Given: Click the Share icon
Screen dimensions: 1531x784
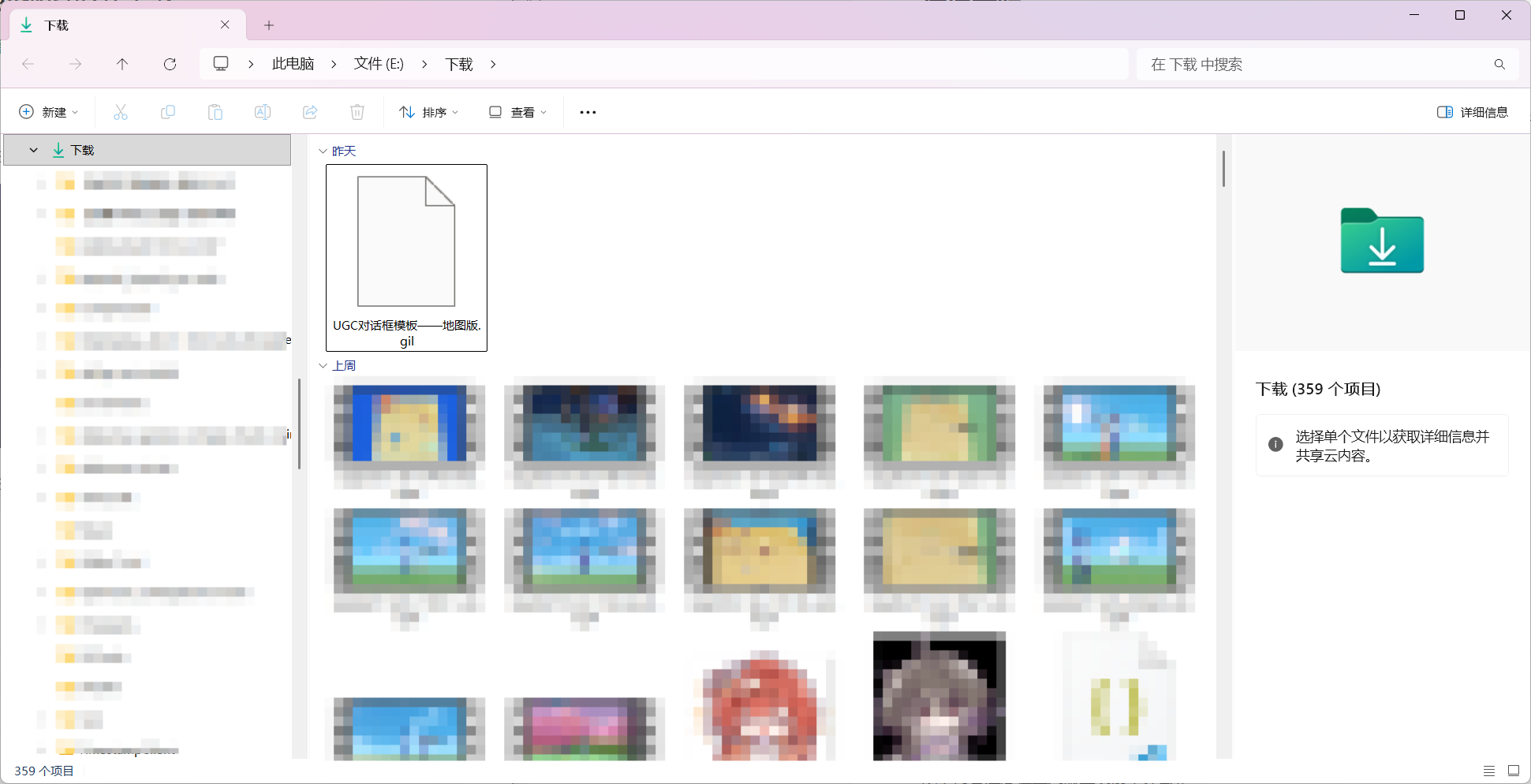Looking at the screenshot, I should [x=310, y=112].
